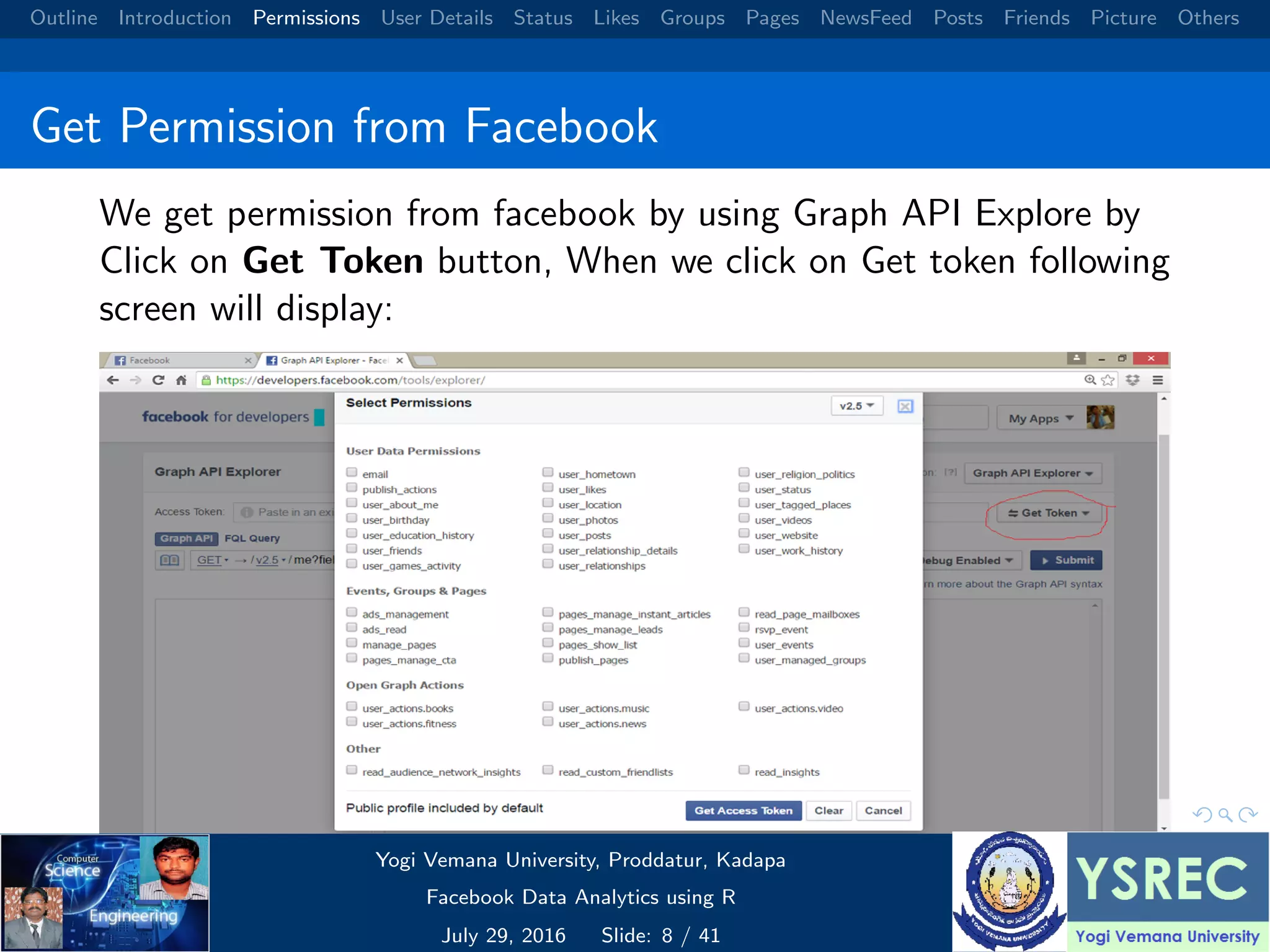Check the manage_pages permission
1270x952 pixels.
click(352, 643)
